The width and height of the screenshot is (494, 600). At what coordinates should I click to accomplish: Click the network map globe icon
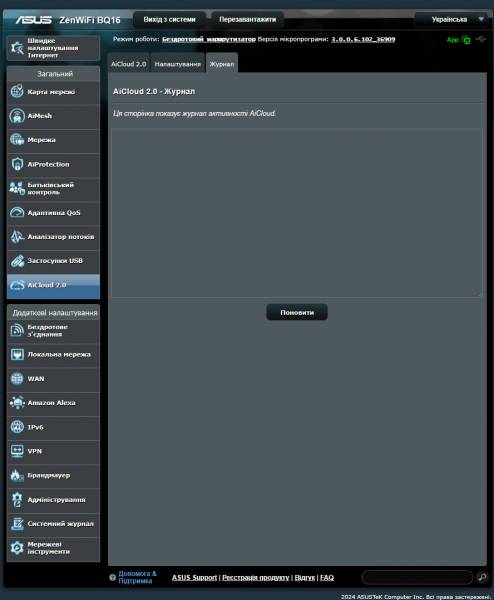(17, 91)
